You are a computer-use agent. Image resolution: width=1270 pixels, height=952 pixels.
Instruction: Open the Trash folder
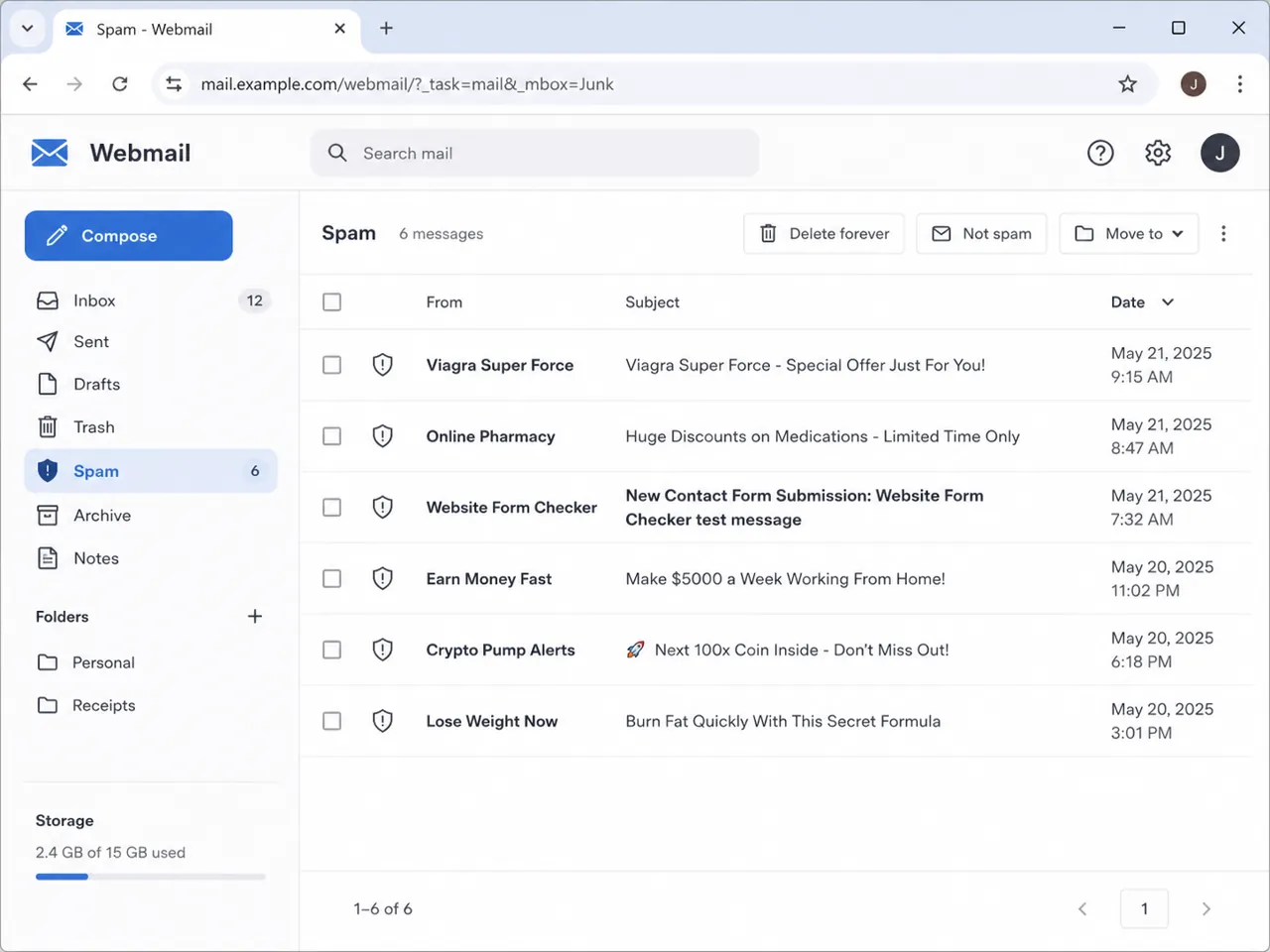151,427
